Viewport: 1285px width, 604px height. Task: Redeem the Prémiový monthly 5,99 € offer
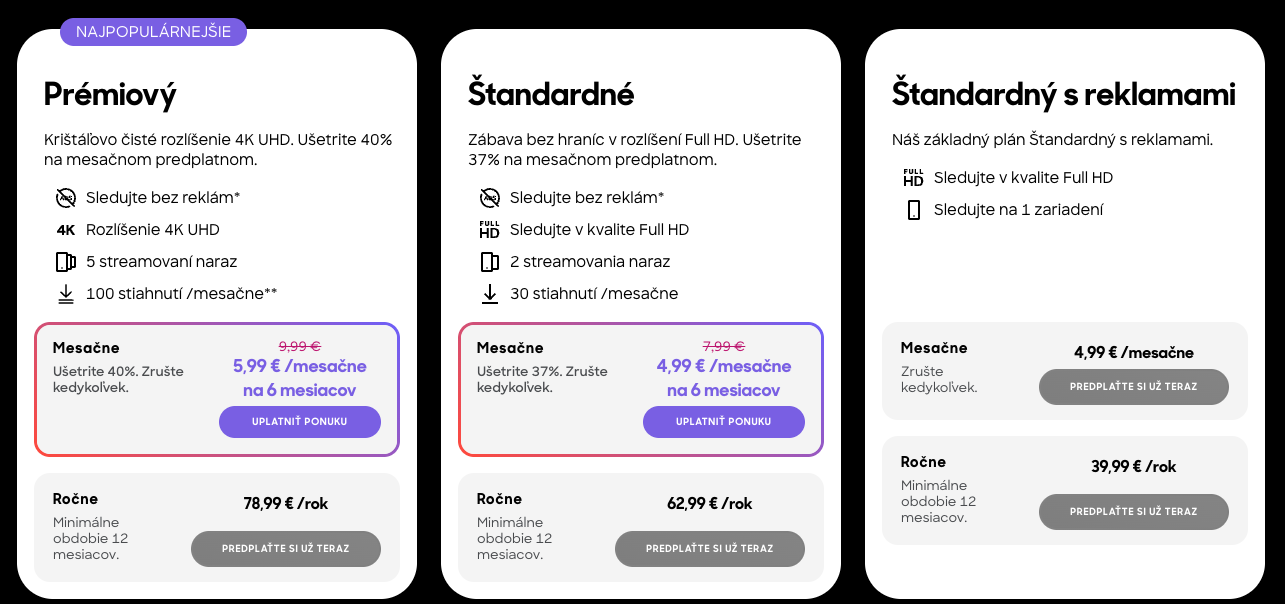tap(300, 422)
